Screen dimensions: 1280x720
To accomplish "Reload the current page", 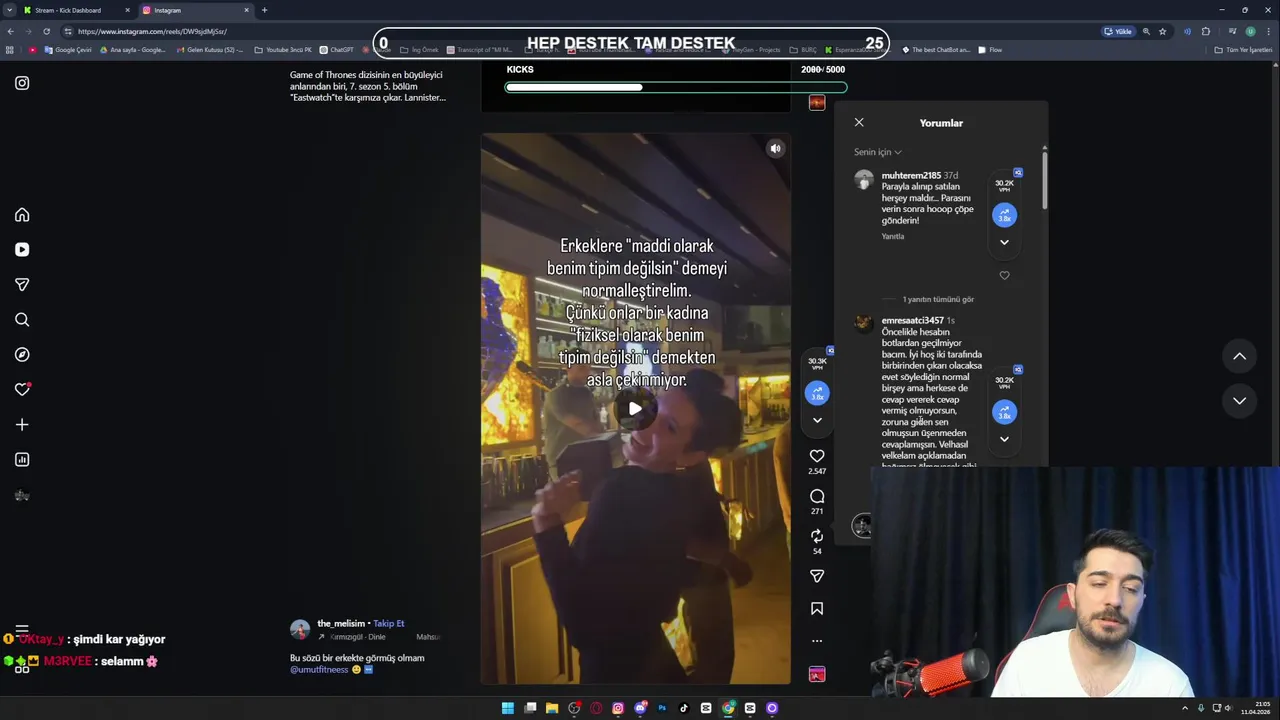I will (x=46, y=31).
